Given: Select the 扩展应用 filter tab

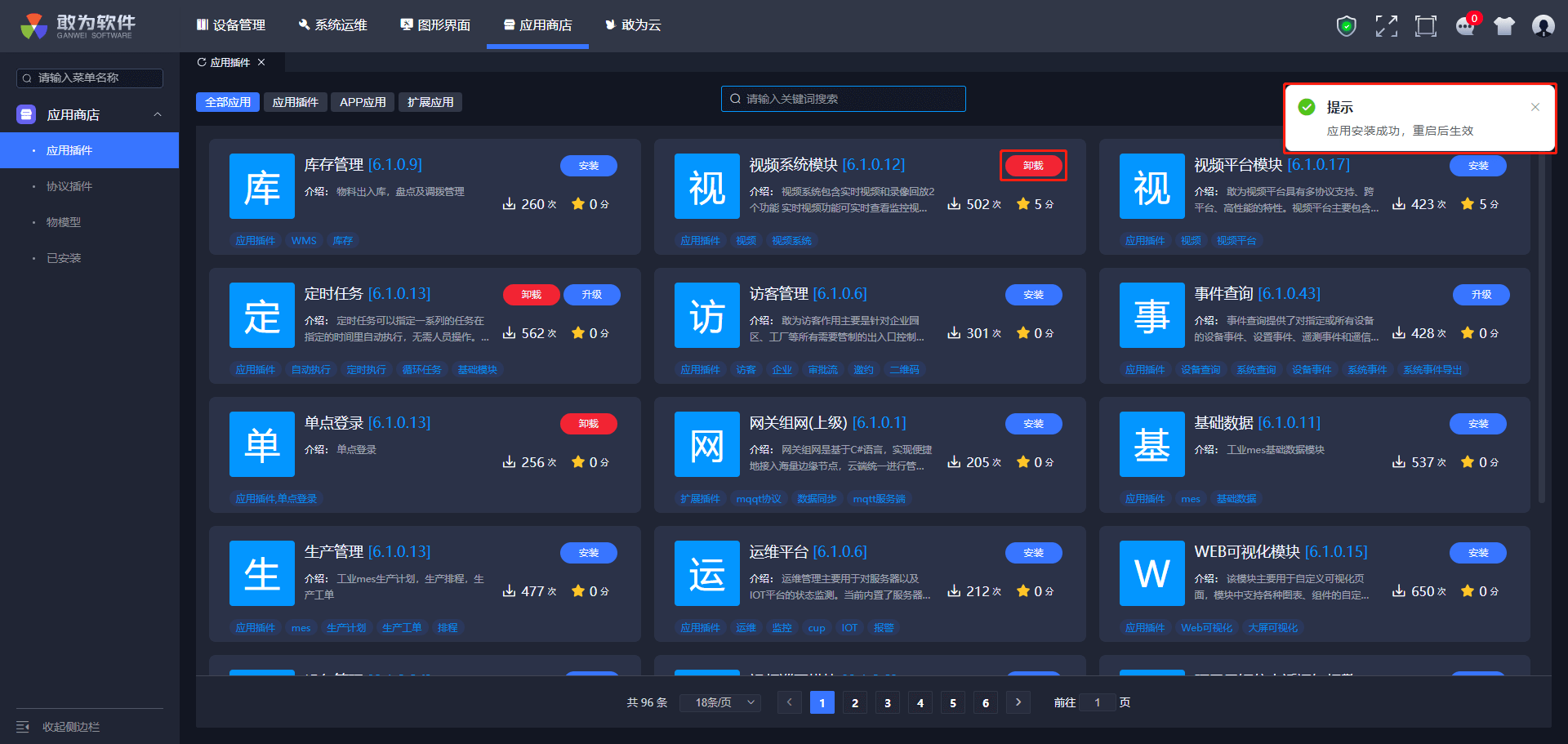Looking at the screenshot, I should [x=430, y=102].
